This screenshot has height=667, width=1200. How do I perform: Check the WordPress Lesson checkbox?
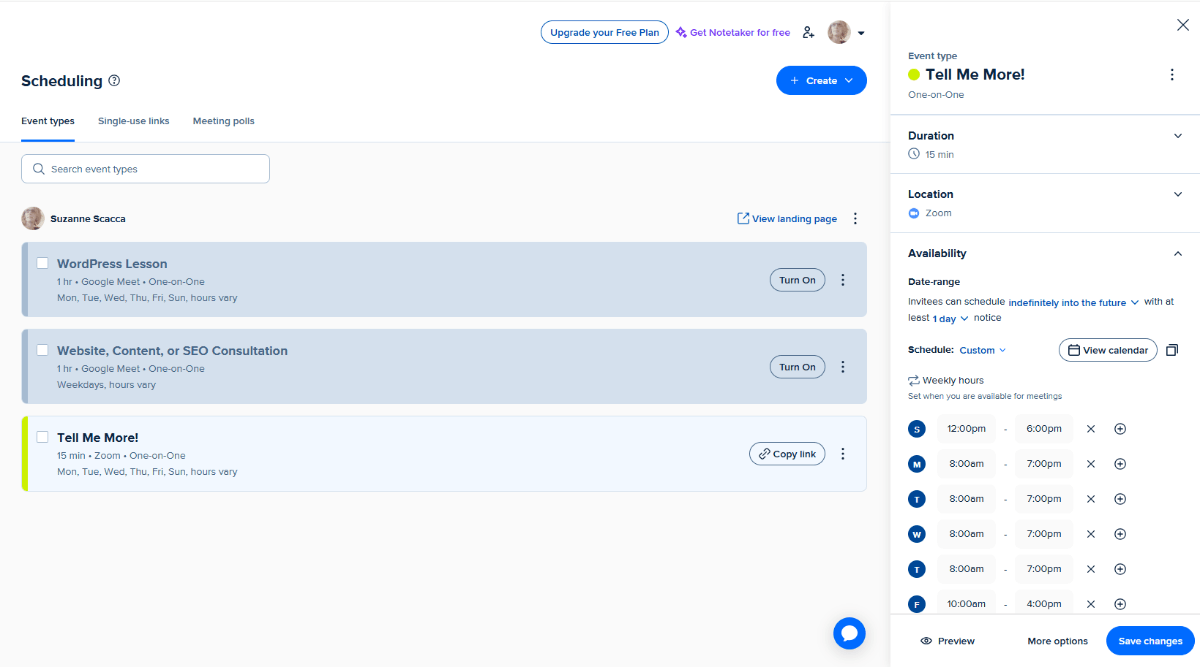click(43, 264)
